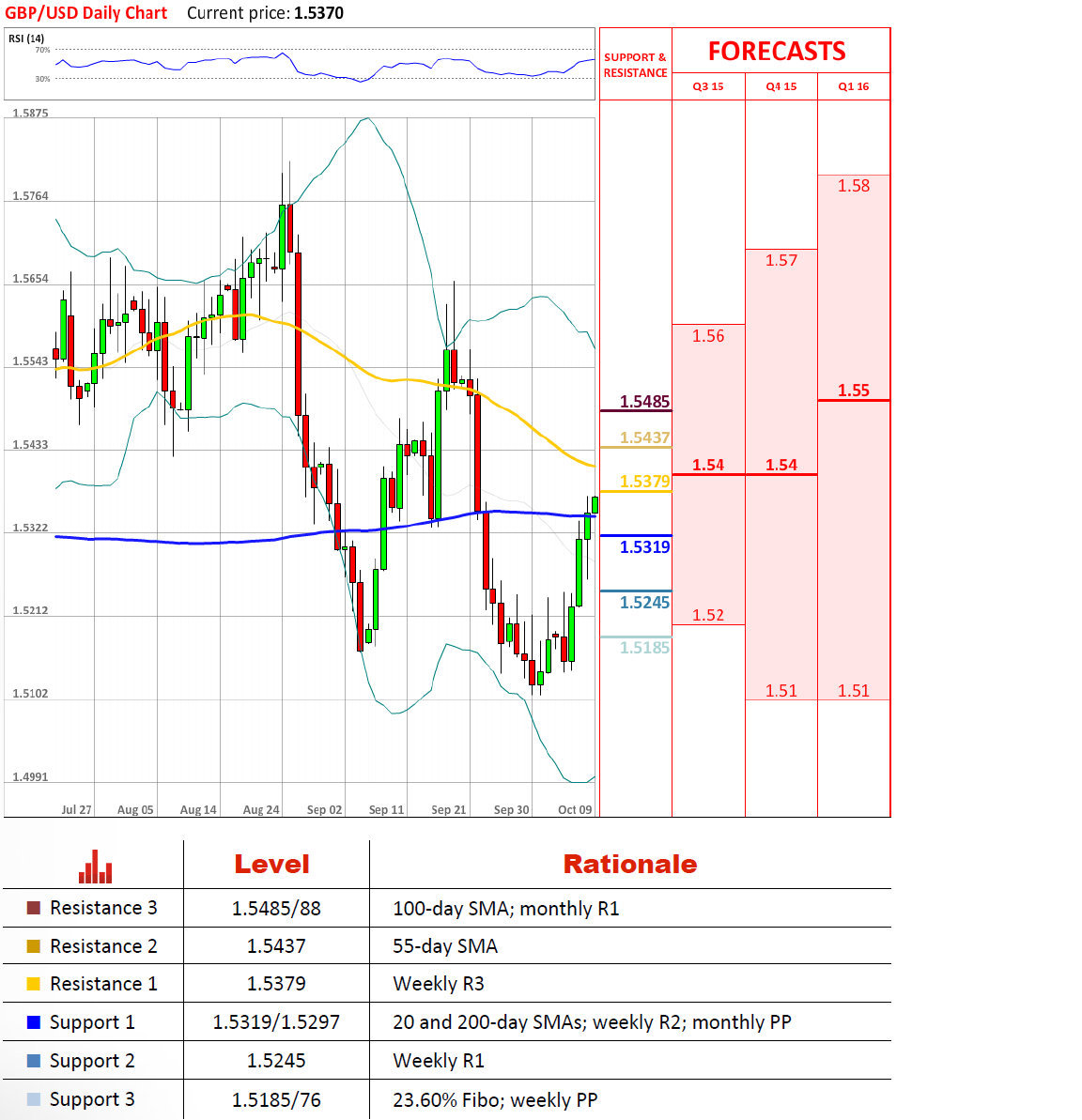Click the Q3 15 low forecast 1.52
The image size is (1082, 1120).
click(708, 615)
